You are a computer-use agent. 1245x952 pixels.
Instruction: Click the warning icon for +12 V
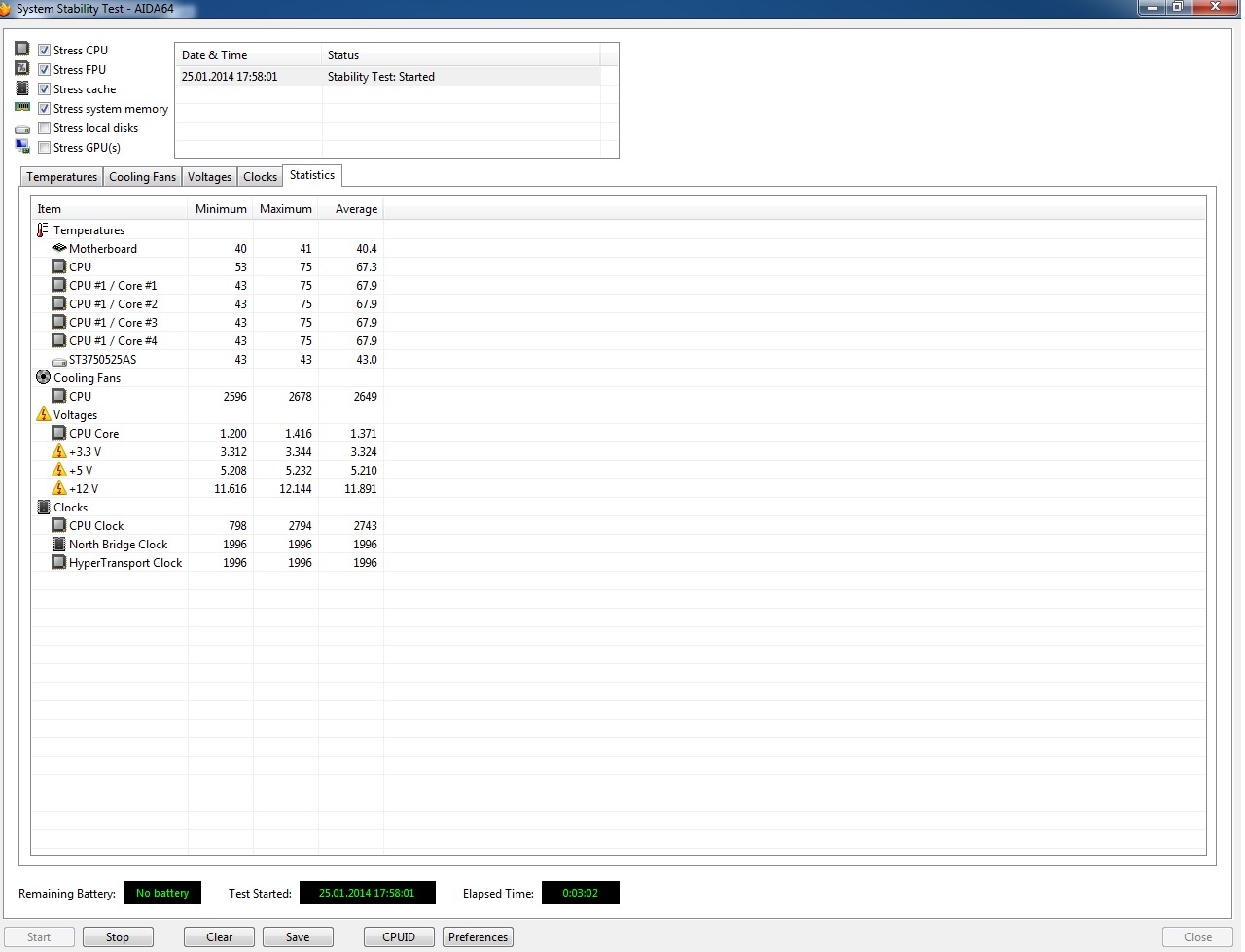(x=59, y=488)
